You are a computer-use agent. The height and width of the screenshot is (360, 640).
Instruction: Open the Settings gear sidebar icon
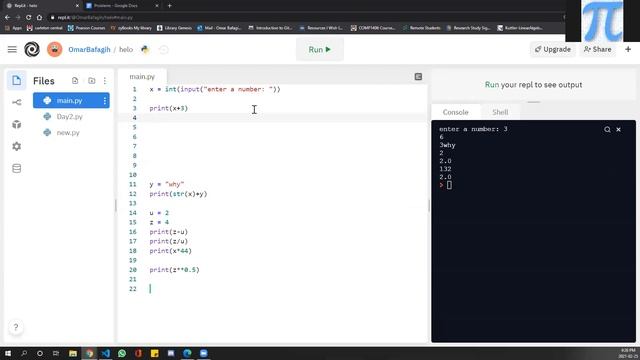point(16,146)
